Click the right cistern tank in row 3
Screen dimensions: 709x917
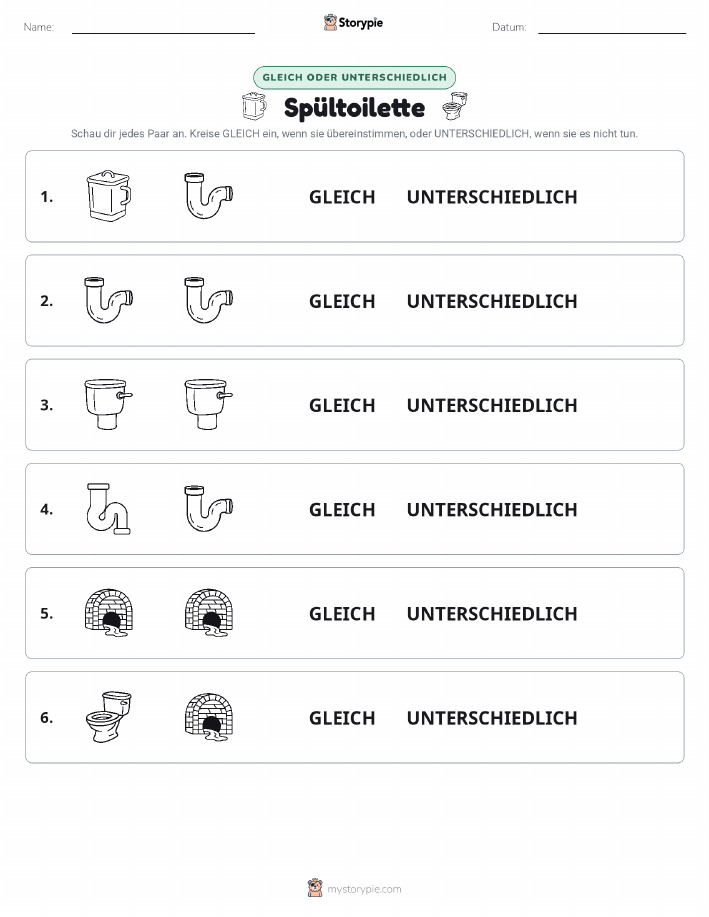coord(209,404)
